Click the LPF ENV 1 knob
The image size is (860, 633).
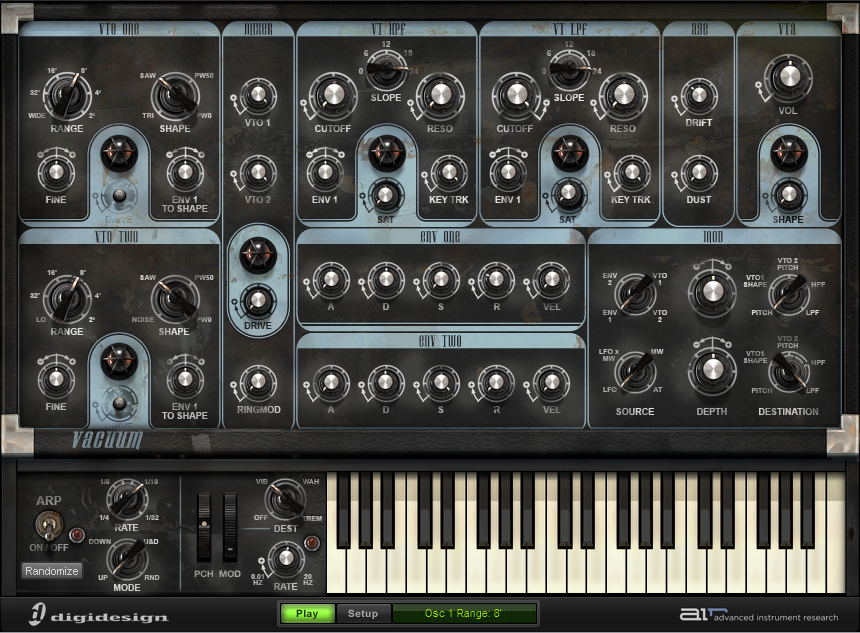(x=508, y=172)
